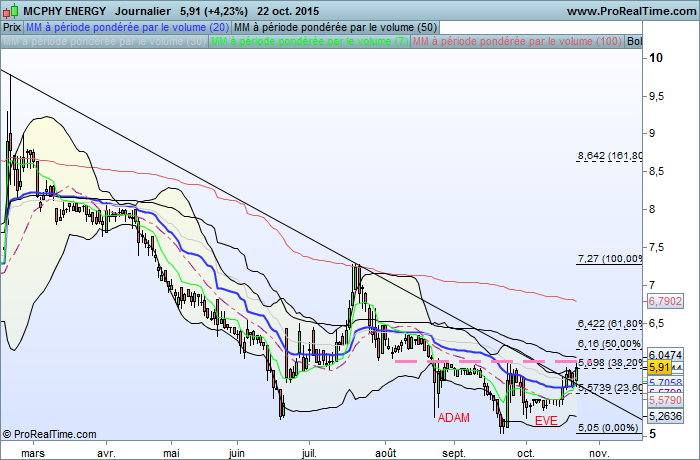Click the 6,0474 price tag
The width and height of the screenshot is (700, 460).
665,355
